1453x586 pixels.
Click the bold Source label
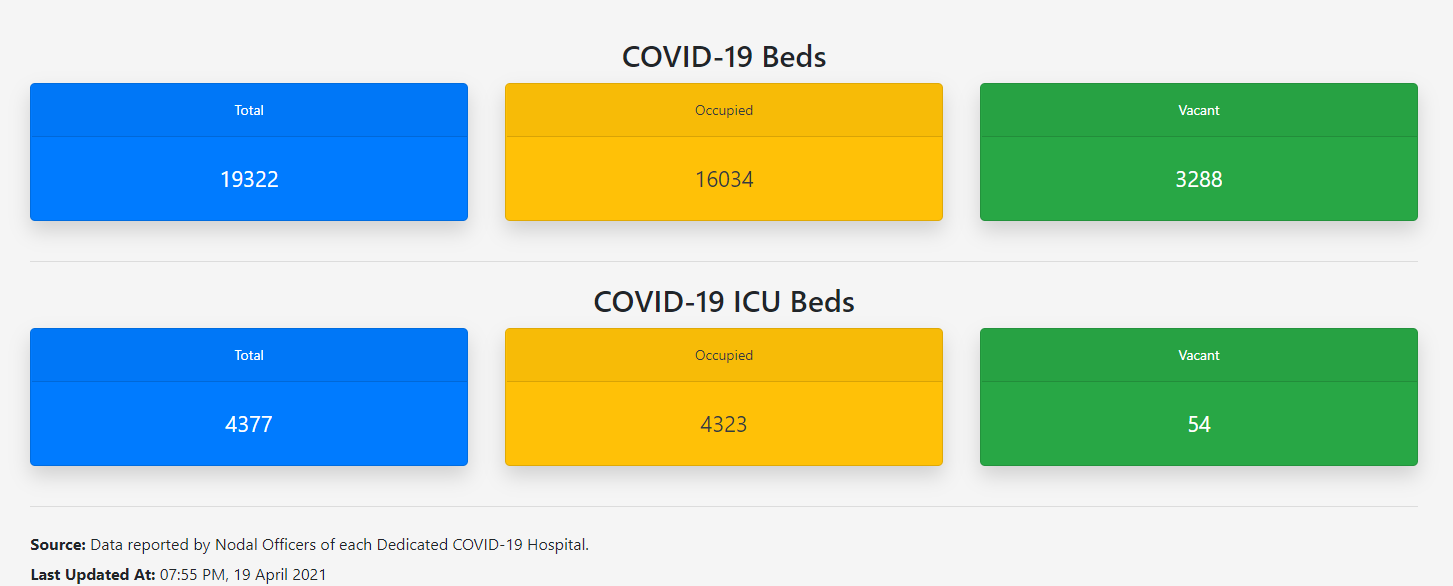58,545
